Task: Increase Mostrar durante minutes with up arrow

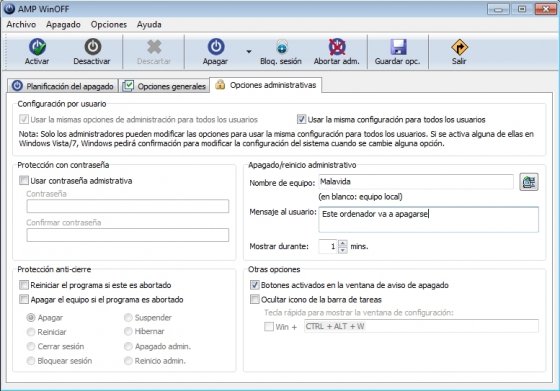Action: [x=342, y=243]
